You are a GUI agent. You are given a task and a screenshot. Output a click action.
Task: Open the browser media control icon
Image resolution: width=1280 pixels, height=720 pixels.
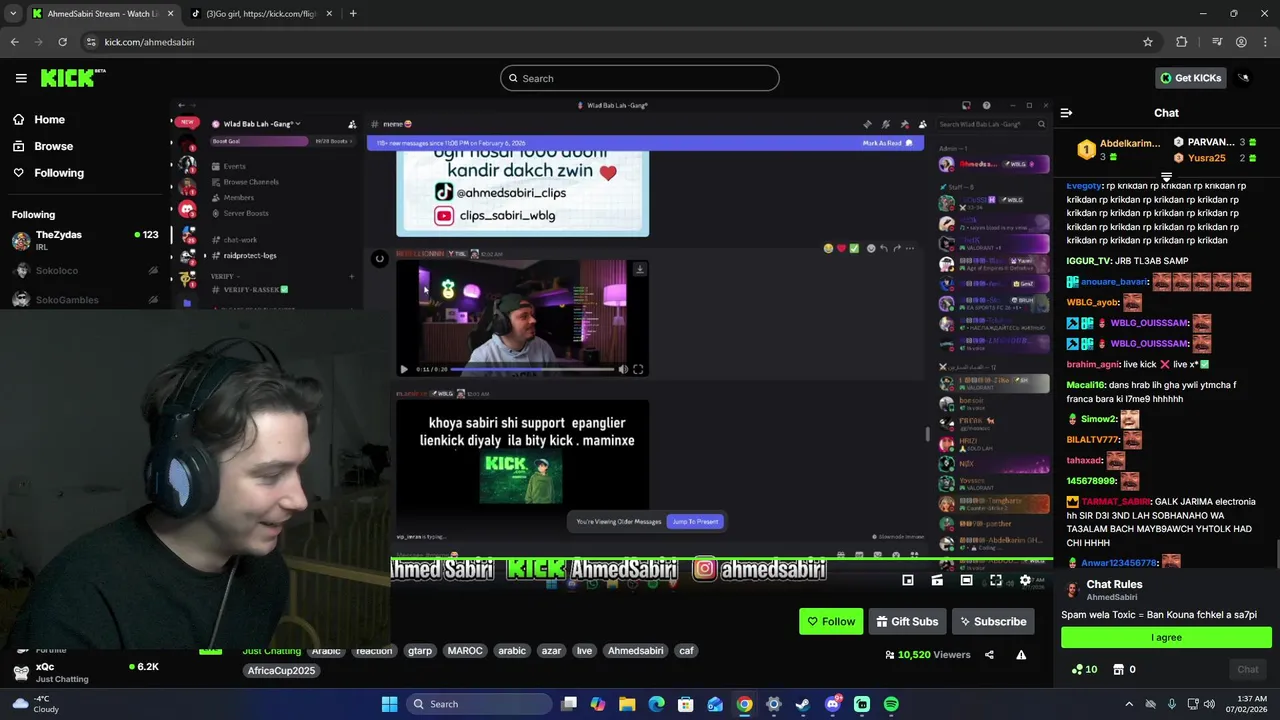point(1217,42)
